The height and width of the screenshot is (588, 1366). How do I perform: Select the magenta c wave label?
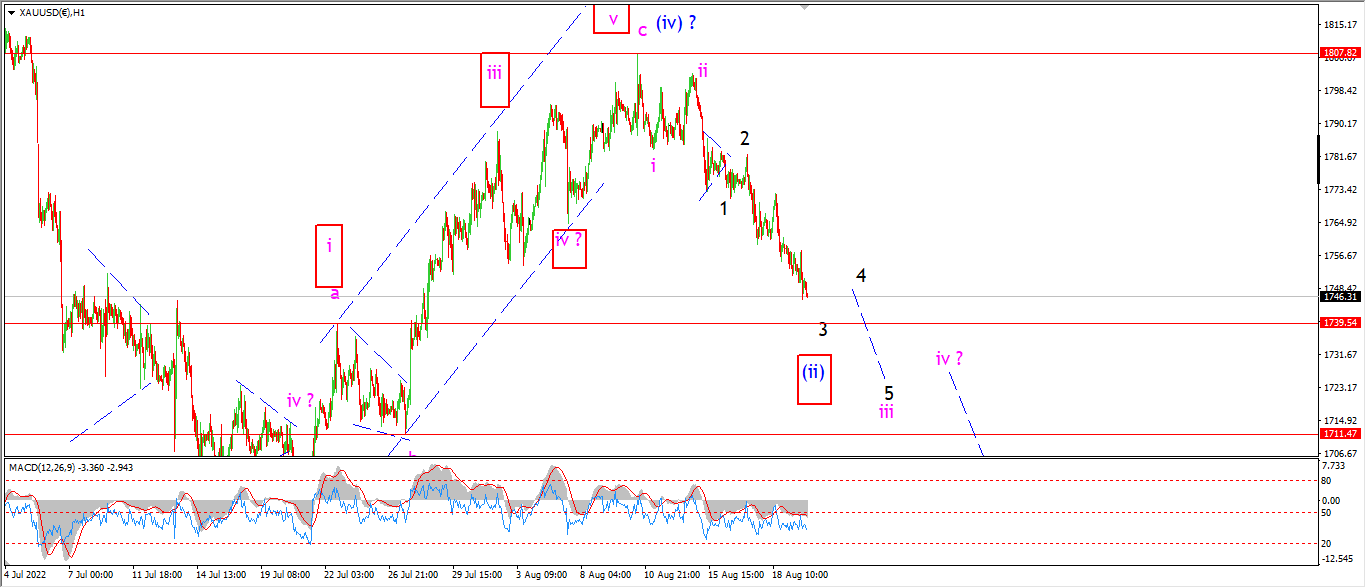click(x=642, y=30)
